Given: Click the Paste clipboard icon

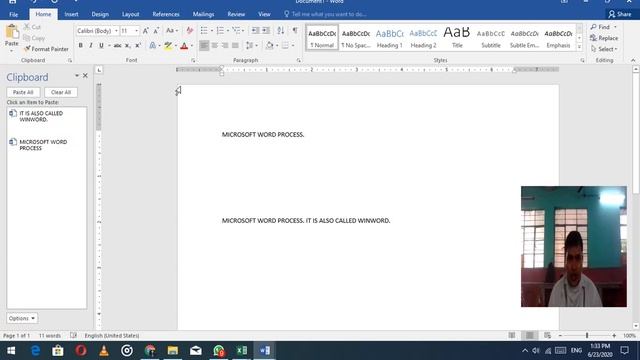Looking at the screenshot, I should 12,32.
